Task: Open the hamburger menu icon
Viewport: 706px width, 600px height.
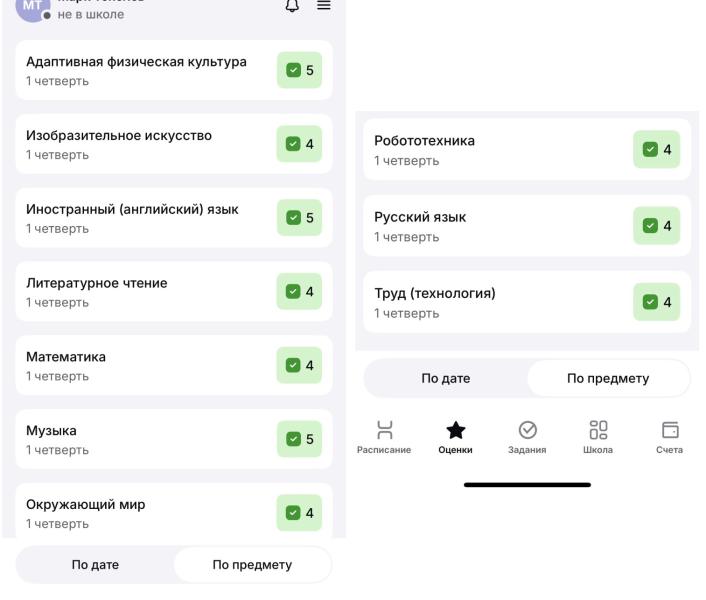Action: 323,6
